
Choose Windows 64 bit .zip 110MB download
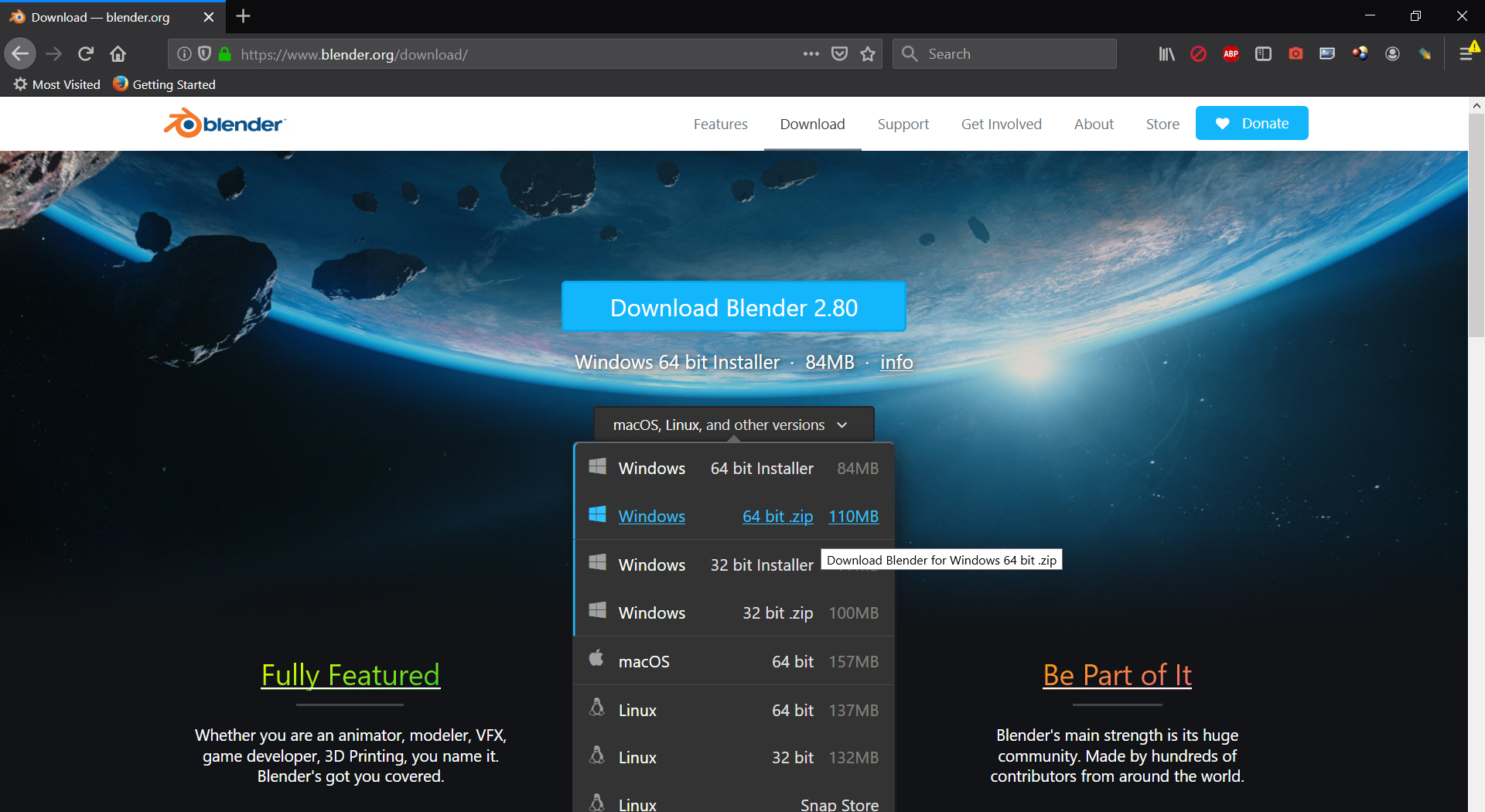734,516
